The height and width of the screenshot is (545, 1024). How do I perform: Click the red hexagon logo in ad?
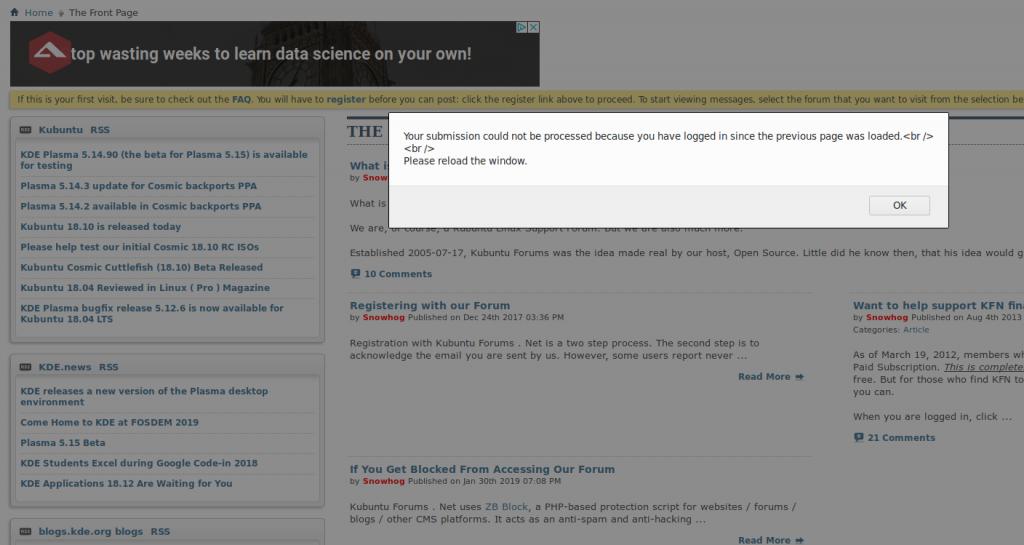tap(49, 53)
